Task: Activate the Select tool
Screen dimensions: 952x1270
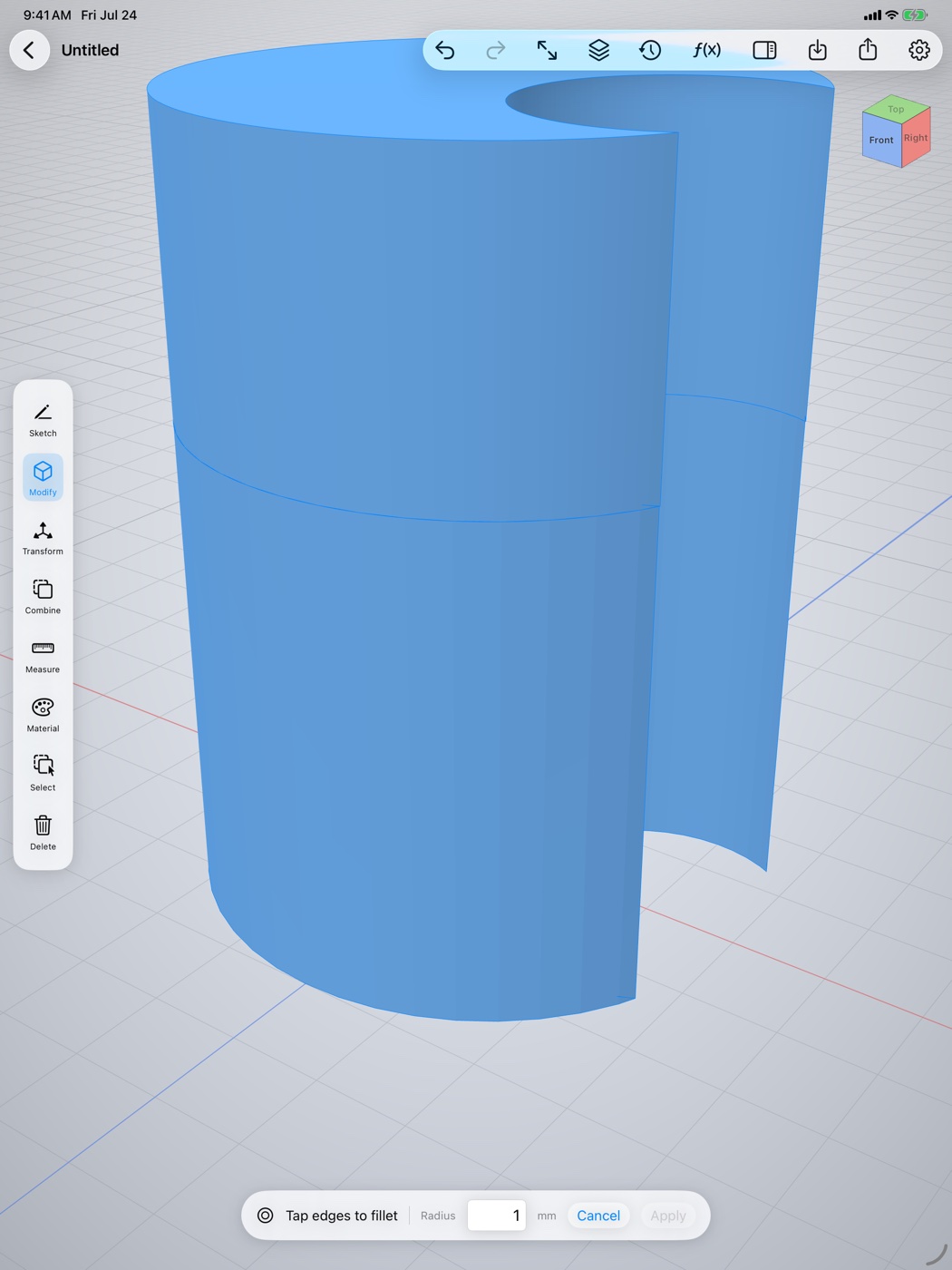Action: (43, 774)
